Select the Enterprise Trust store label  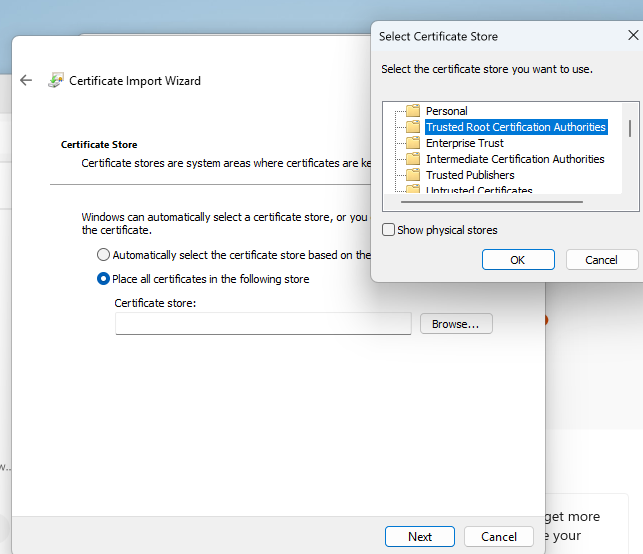coord(464,143)
